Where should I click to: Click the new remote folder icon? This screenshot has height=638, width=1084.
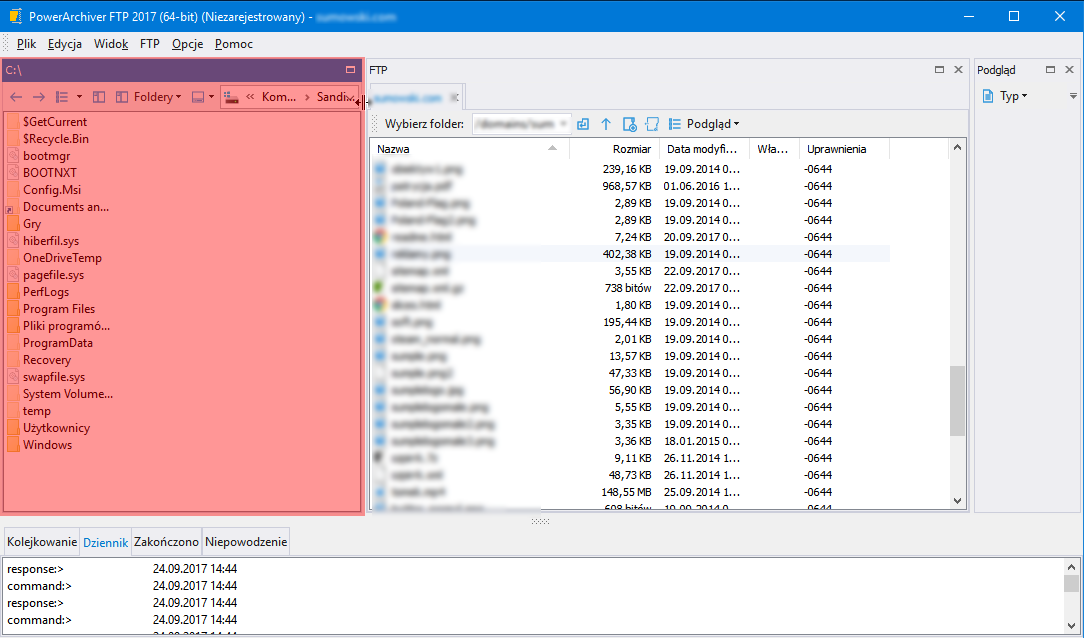(652, 124)
